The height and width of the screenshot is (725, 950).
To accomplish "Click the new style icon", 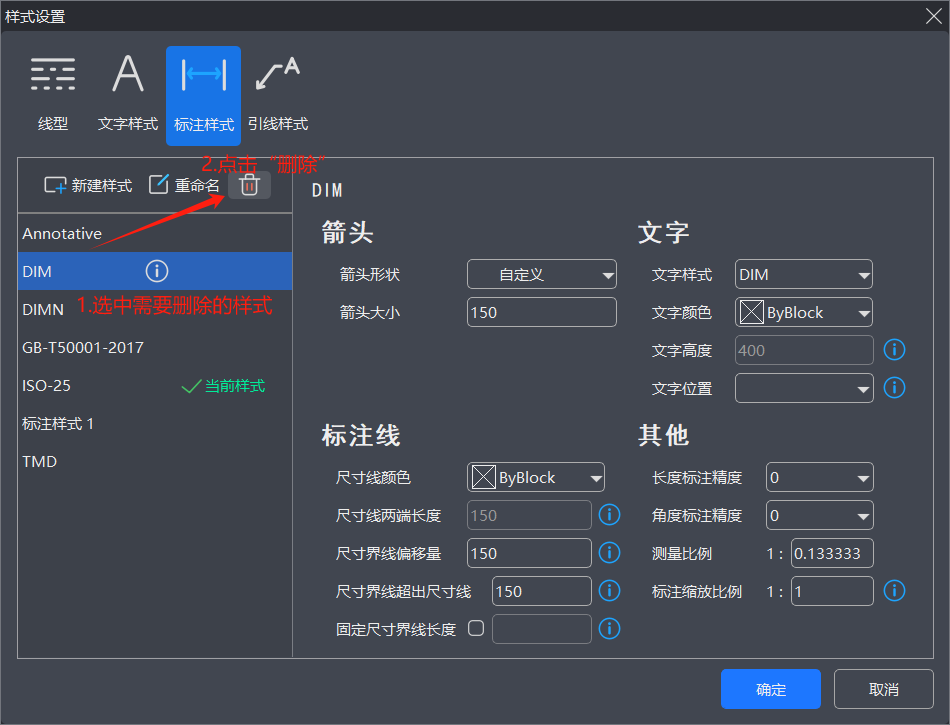I will pyautogui.click(x=55, y=185).
